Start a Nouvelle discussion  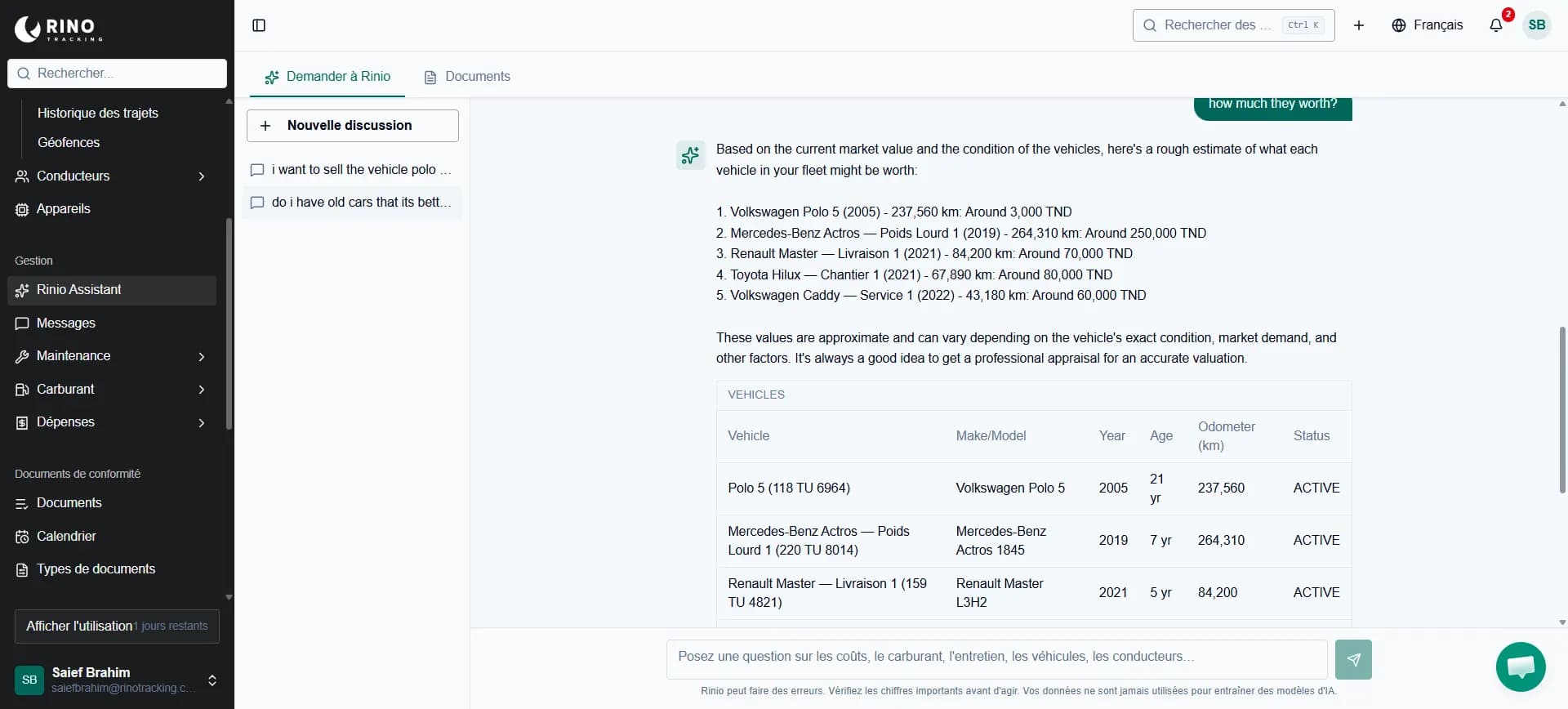[353, 126]
